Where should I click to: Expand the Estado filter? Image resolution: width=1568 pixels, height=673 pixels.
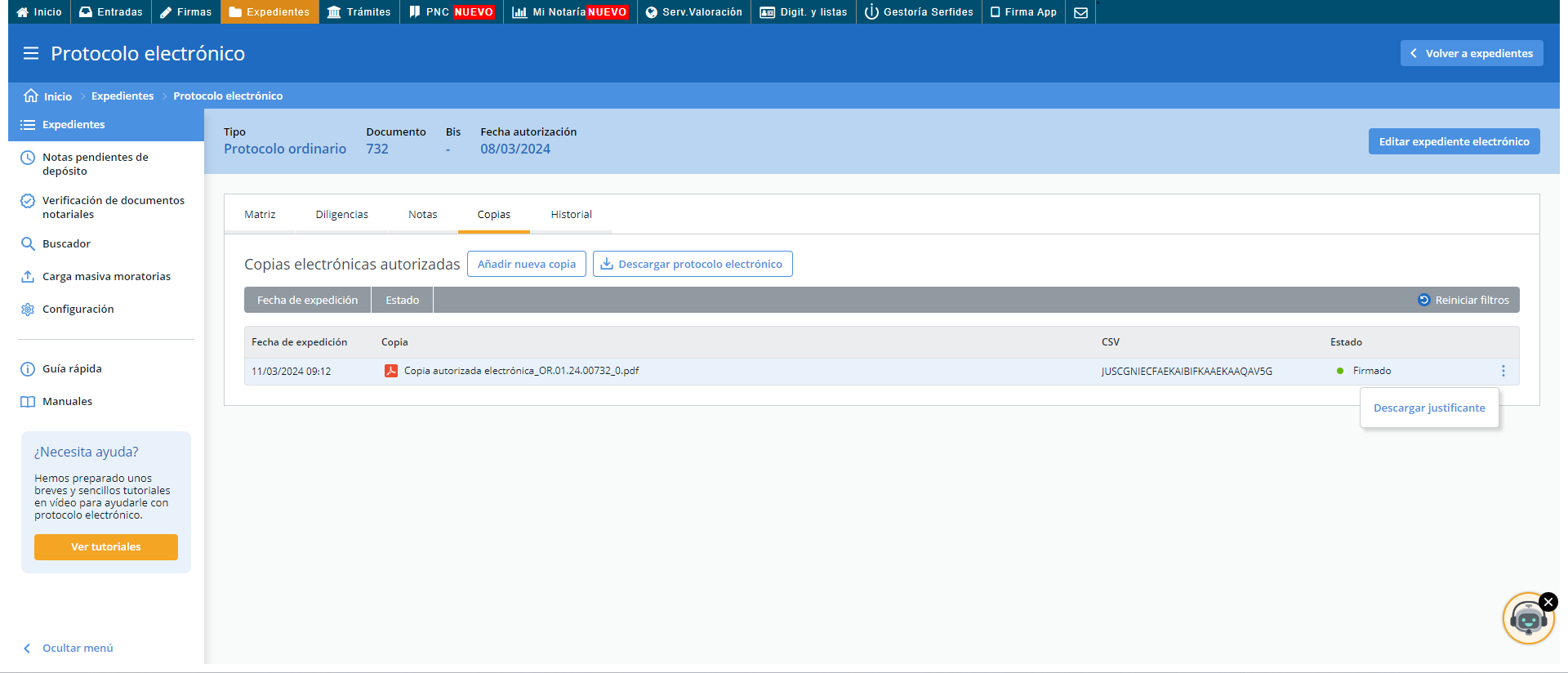(402, 300)
